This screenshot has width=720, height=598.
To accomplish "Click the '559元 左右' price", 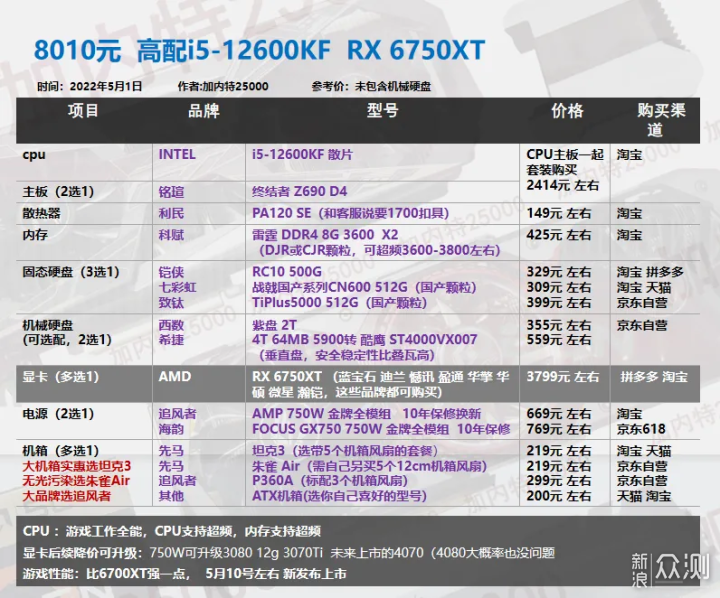I will click(x=558, y=340).
